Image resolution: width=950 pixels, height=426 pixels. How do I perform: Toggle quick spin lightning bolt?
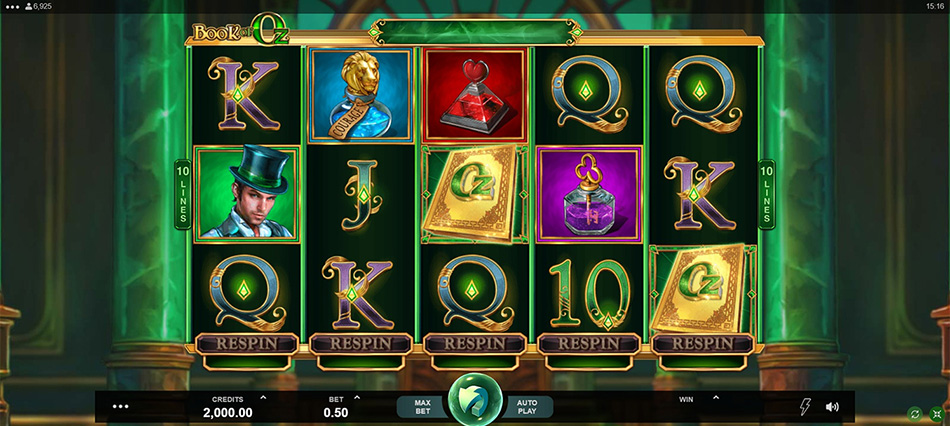(805, 407)
